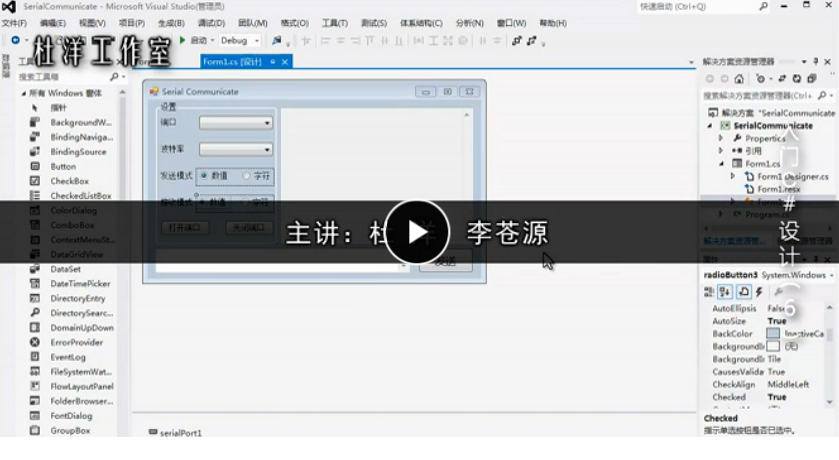Click the sync icon in Solution Explorer toolbar

tap(782, 79)
